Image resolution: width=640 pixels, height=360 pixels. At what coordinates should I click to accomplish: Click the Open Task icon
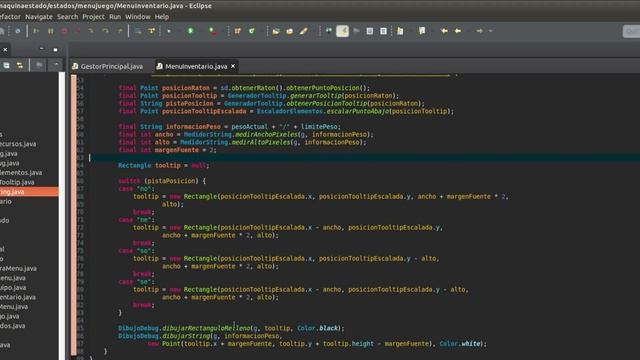point(289,31)
